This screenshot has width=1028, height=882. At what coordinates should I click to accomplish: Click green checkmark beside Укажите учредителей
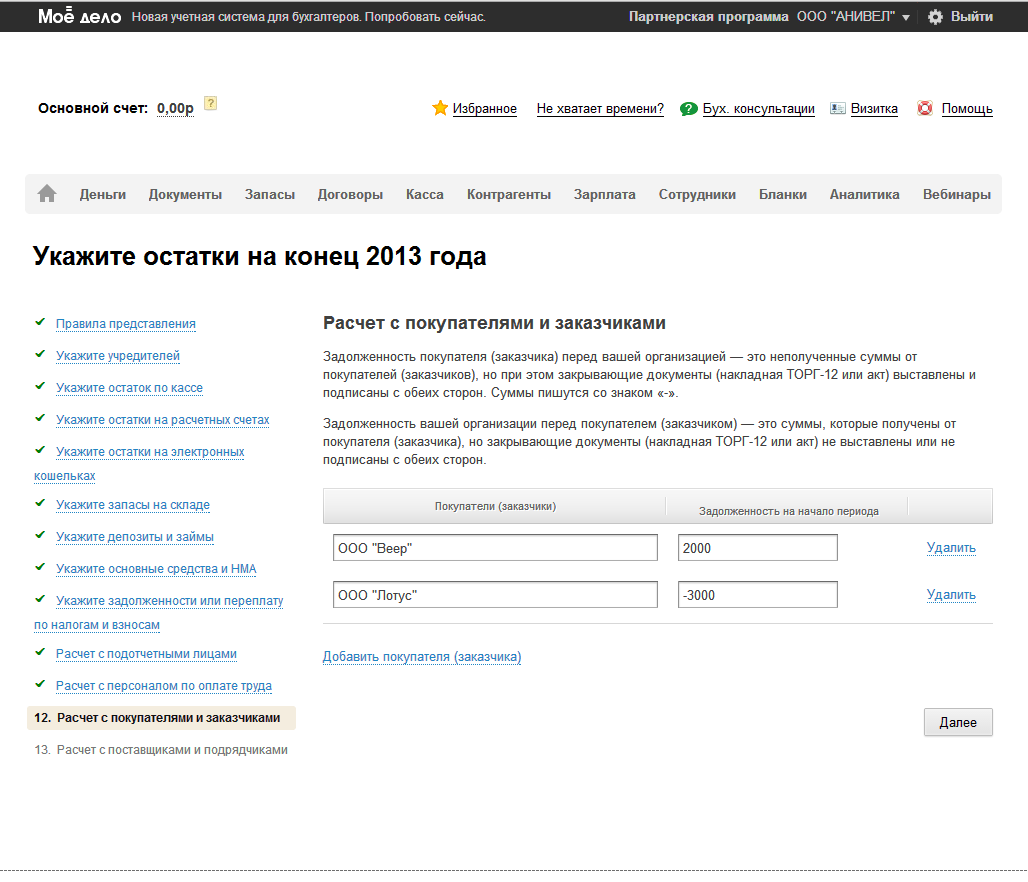[40, 354]
